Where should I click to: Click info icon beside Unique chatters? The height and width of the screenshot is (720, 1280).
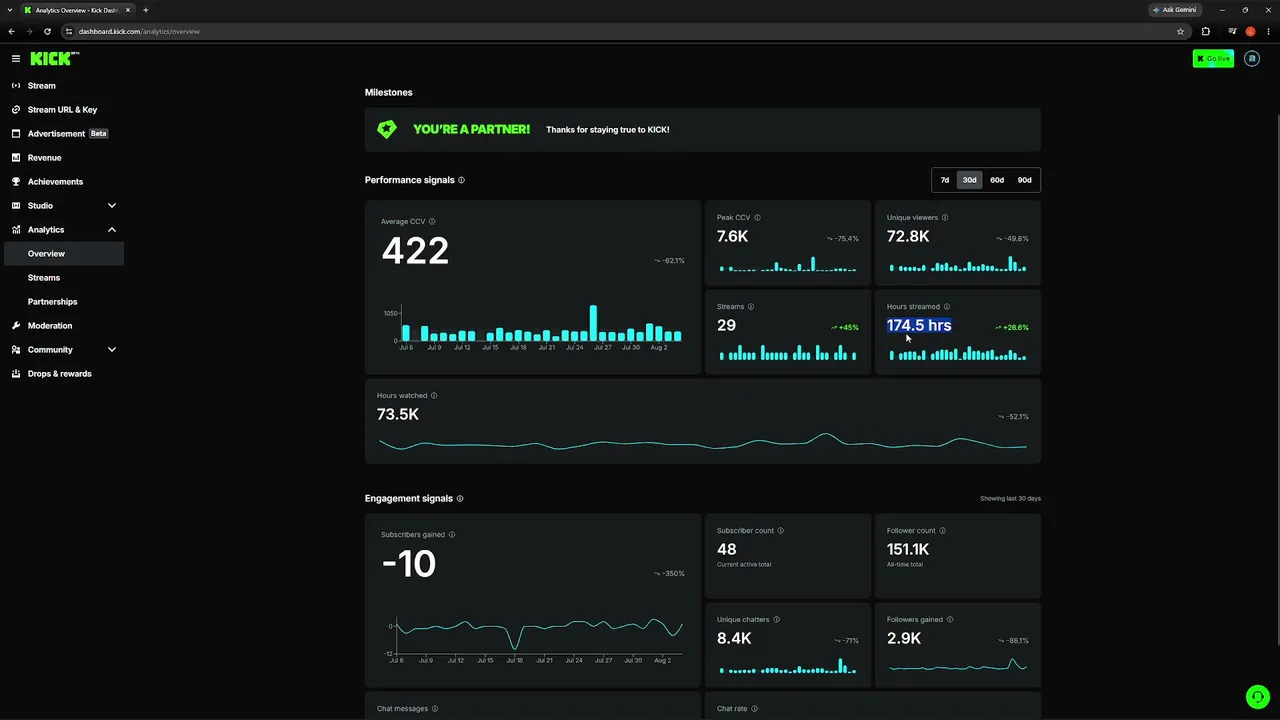777,620
